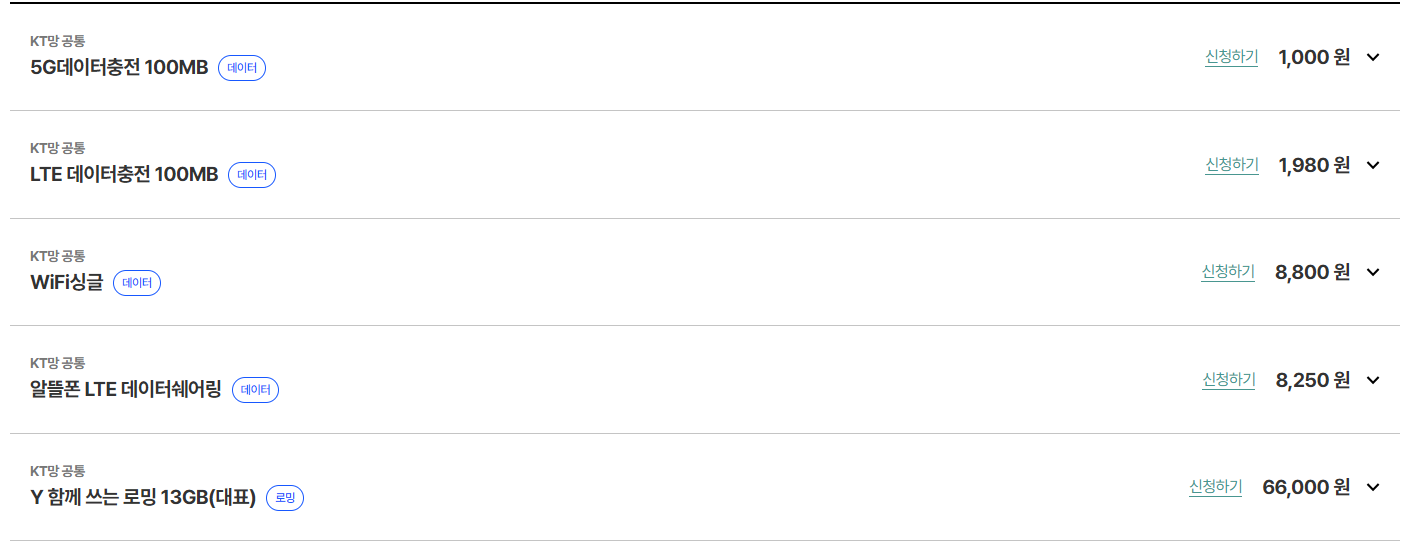1403x546 pixels.
Task: Expand the 5G데이터충전 100MB details chevron
Action: tap(1372, 57)
